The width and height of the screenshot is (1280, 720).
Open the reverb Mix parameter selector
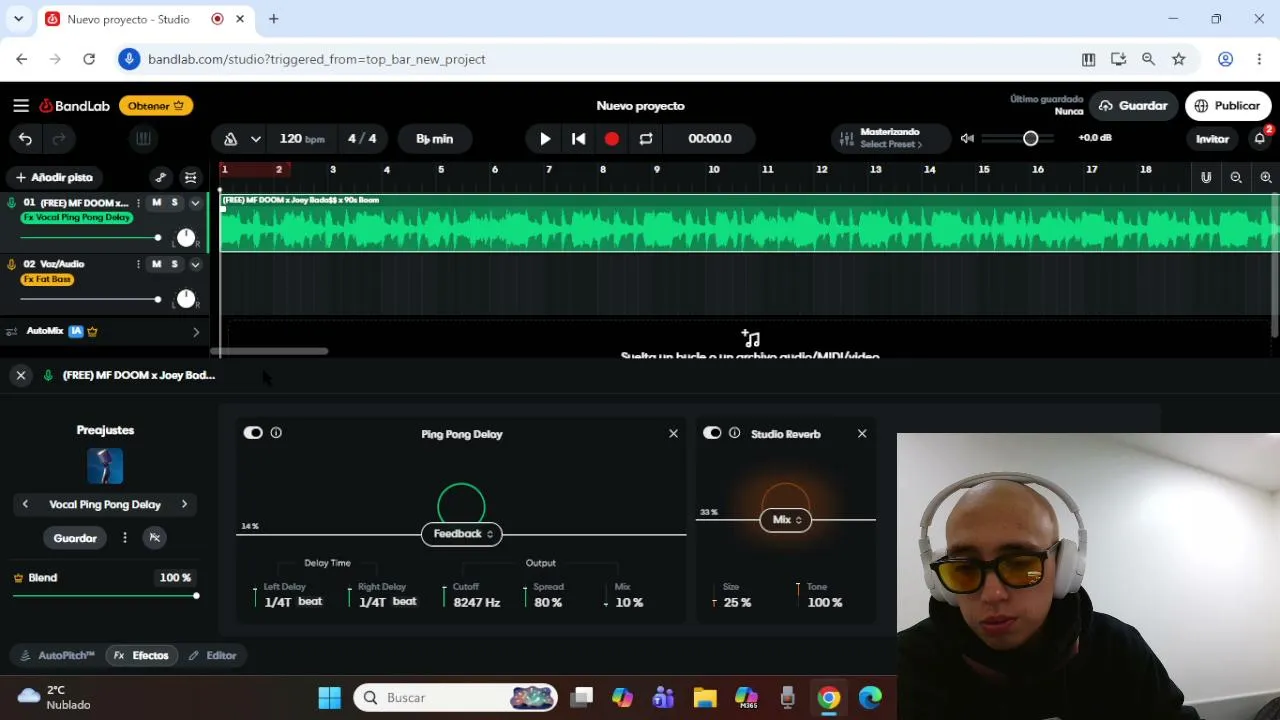(x=786, y=520)
